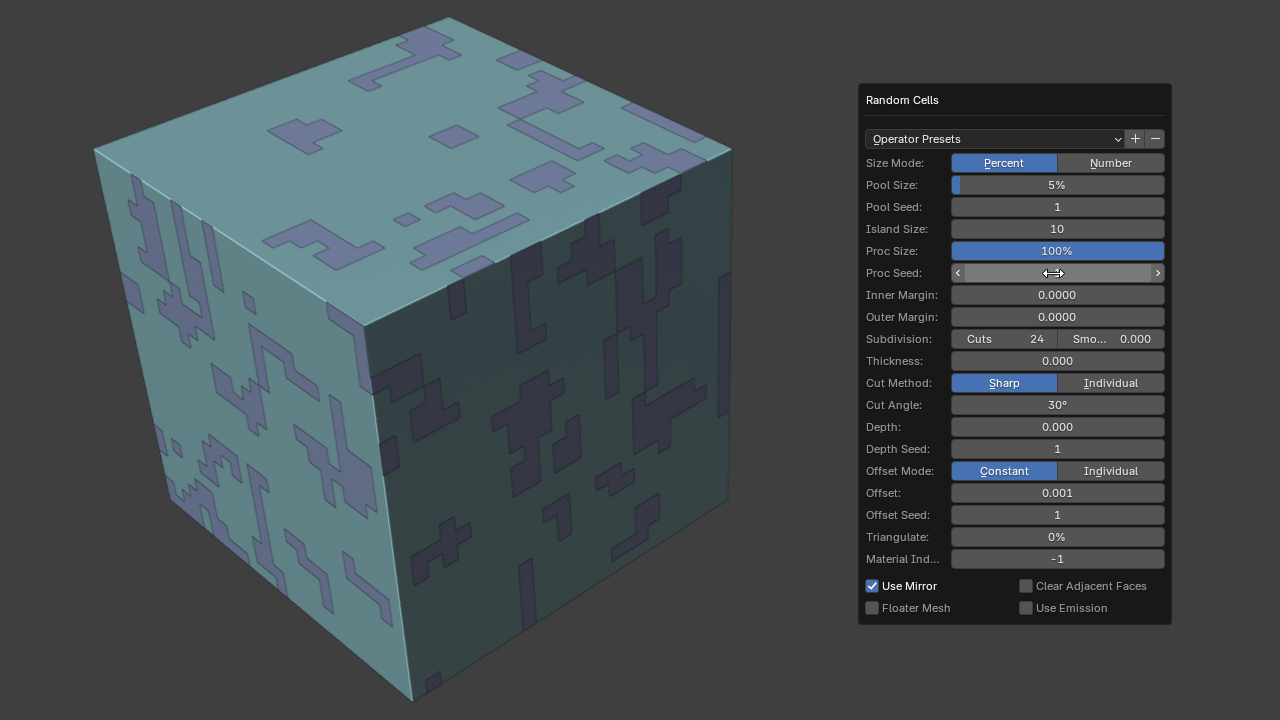Enable the Use Emission checkbox

tap(1026, 608)
